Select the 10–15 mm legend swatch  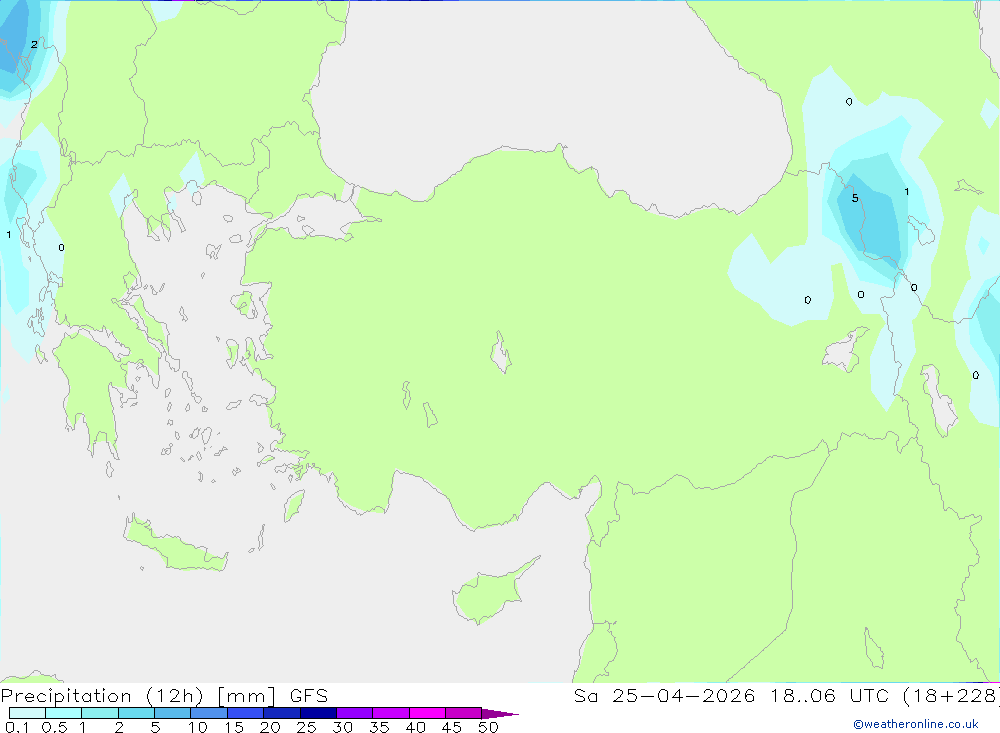pyautogui.click(x=209, y=713)
